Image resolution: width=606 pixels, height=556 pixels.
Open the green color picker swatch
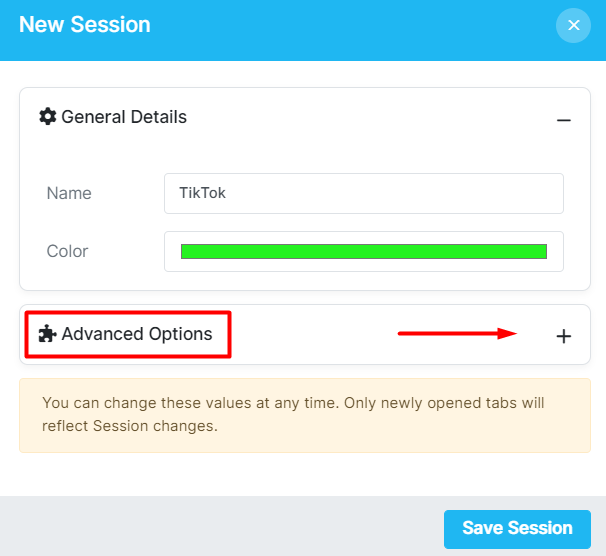(x=364, y=252)
